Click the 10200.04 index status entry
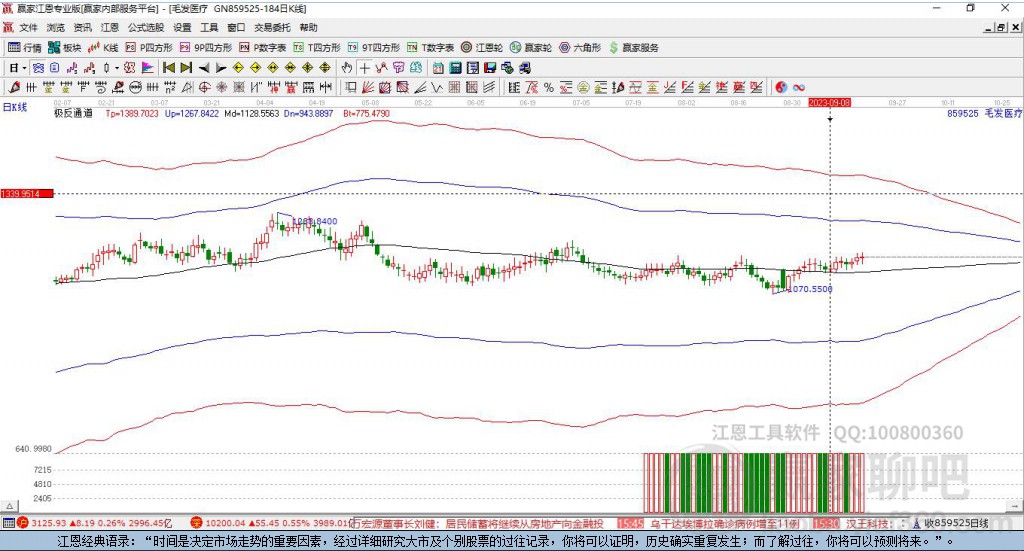Image resolution: width=1024 pixels, height=551 pixels. coord(271,523)
